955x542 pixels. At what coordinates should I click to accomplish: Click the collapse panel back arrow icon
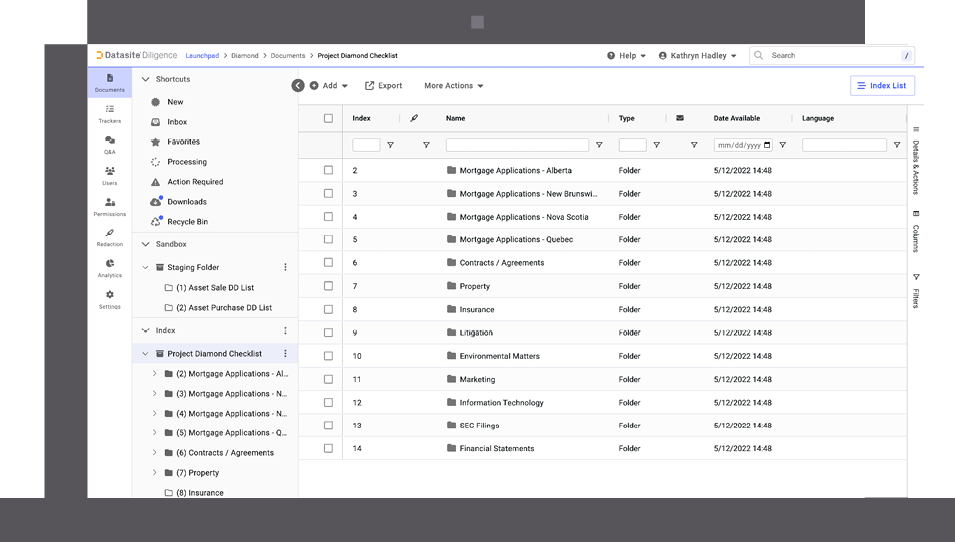coord(298,86)
